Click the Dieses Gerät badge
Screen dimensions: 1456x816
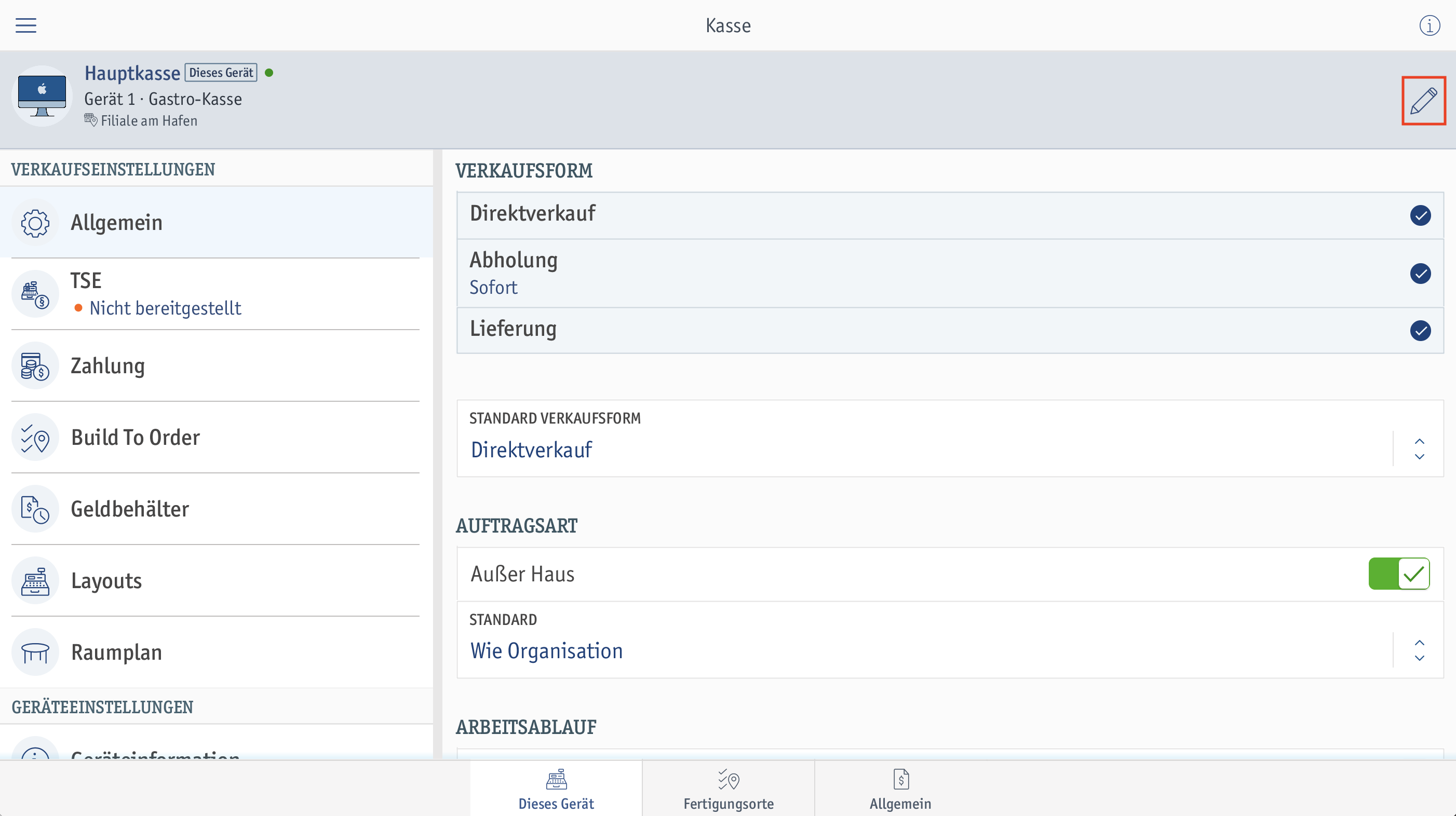[221, 72]
